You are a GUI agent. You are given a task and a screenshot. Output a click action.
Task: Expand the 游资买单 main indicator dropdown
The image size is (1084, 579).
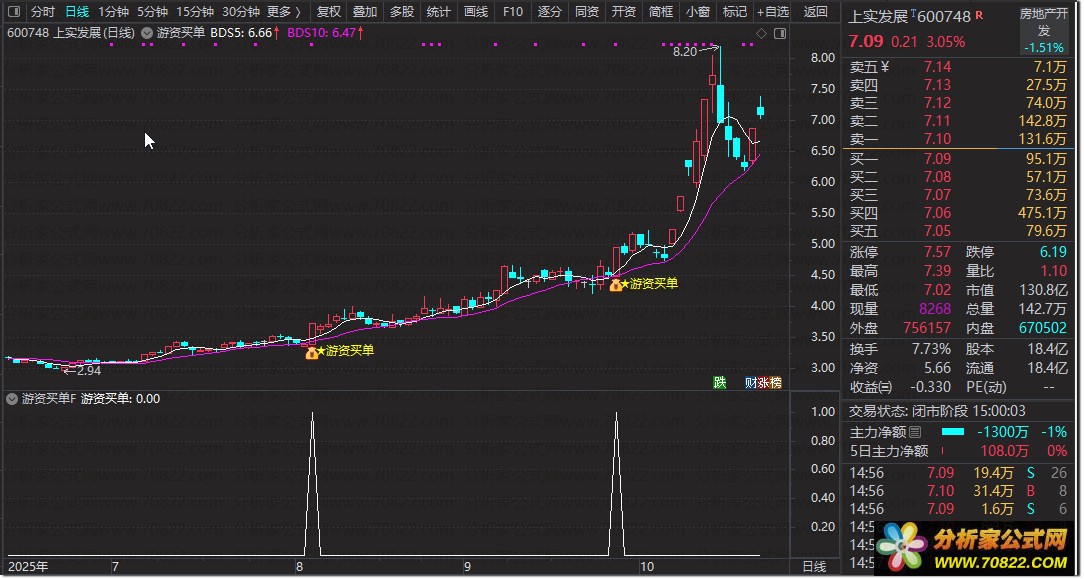pos(147,32)
